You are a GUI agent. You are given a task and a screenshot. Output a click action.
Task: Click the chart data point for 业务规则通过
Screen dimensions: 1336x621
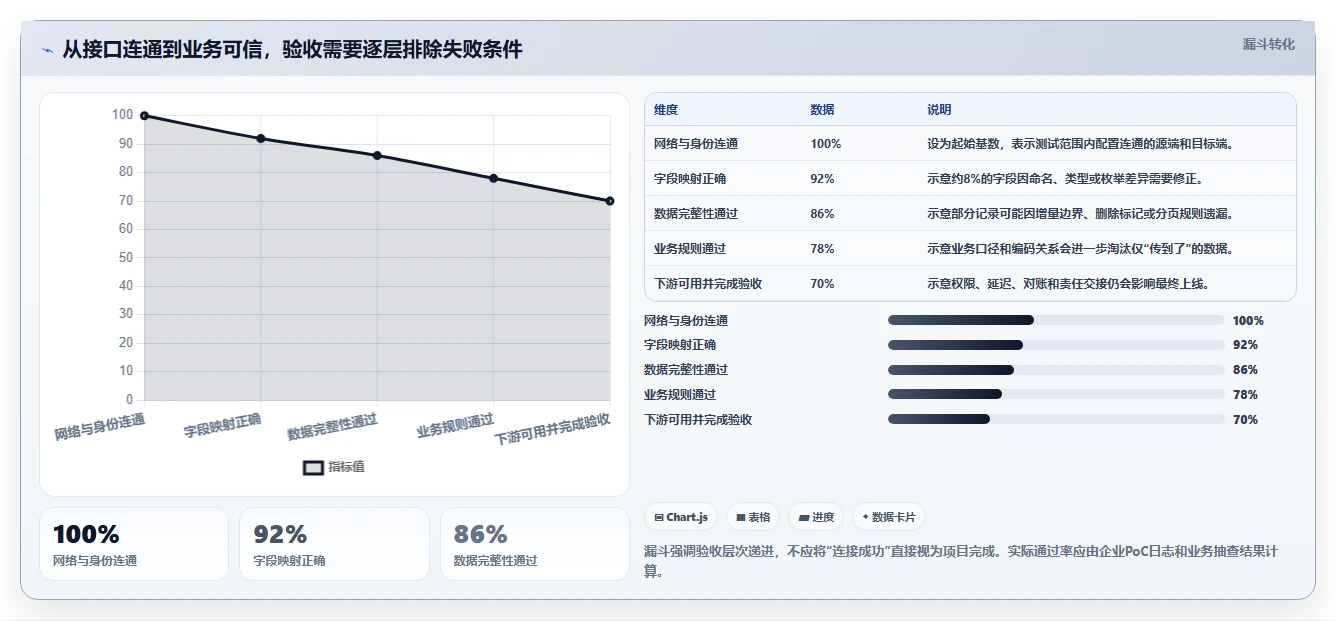click(493, 178)
